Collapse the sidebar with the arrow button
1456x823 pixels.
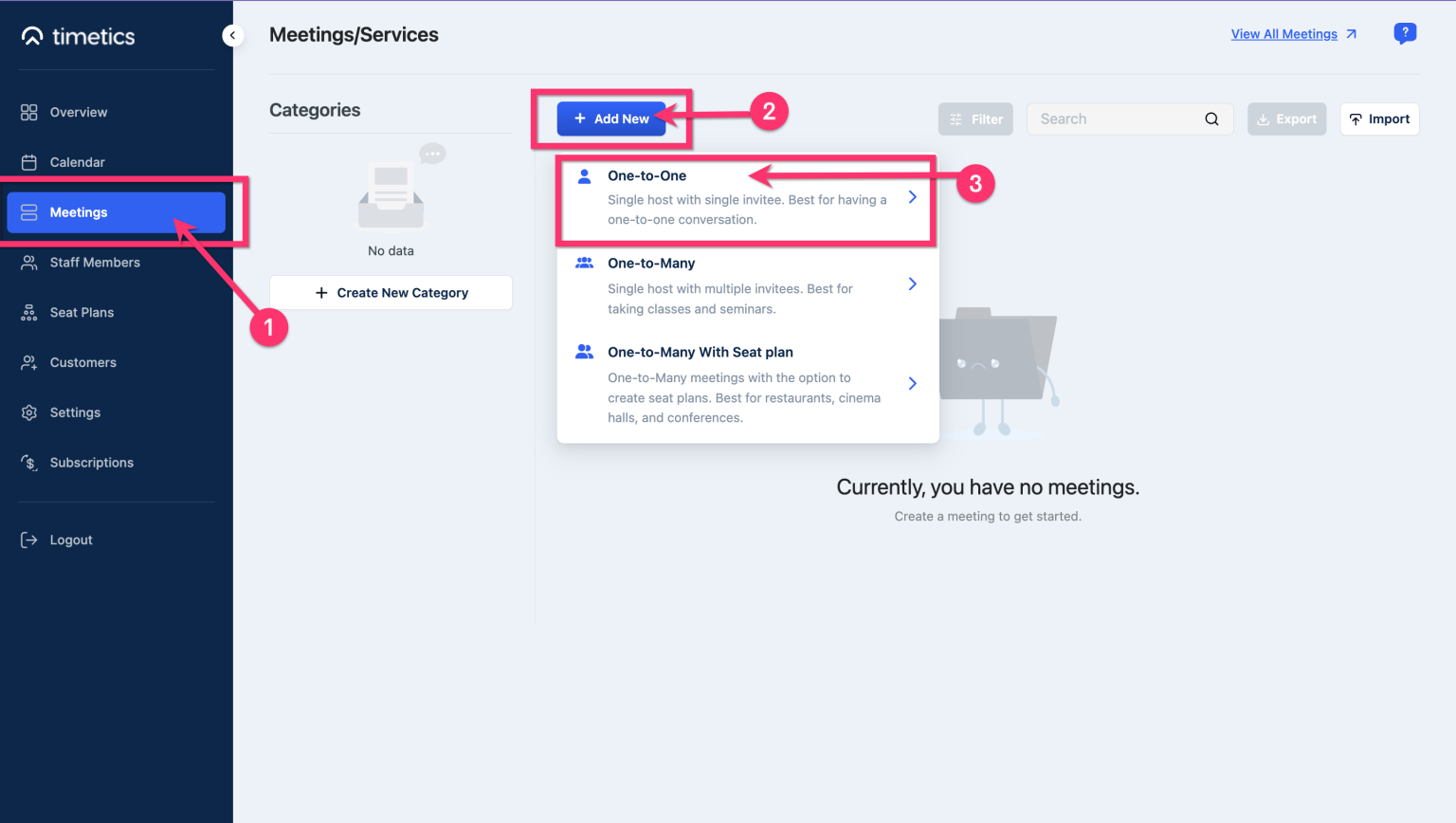click(x=232, y=35)
